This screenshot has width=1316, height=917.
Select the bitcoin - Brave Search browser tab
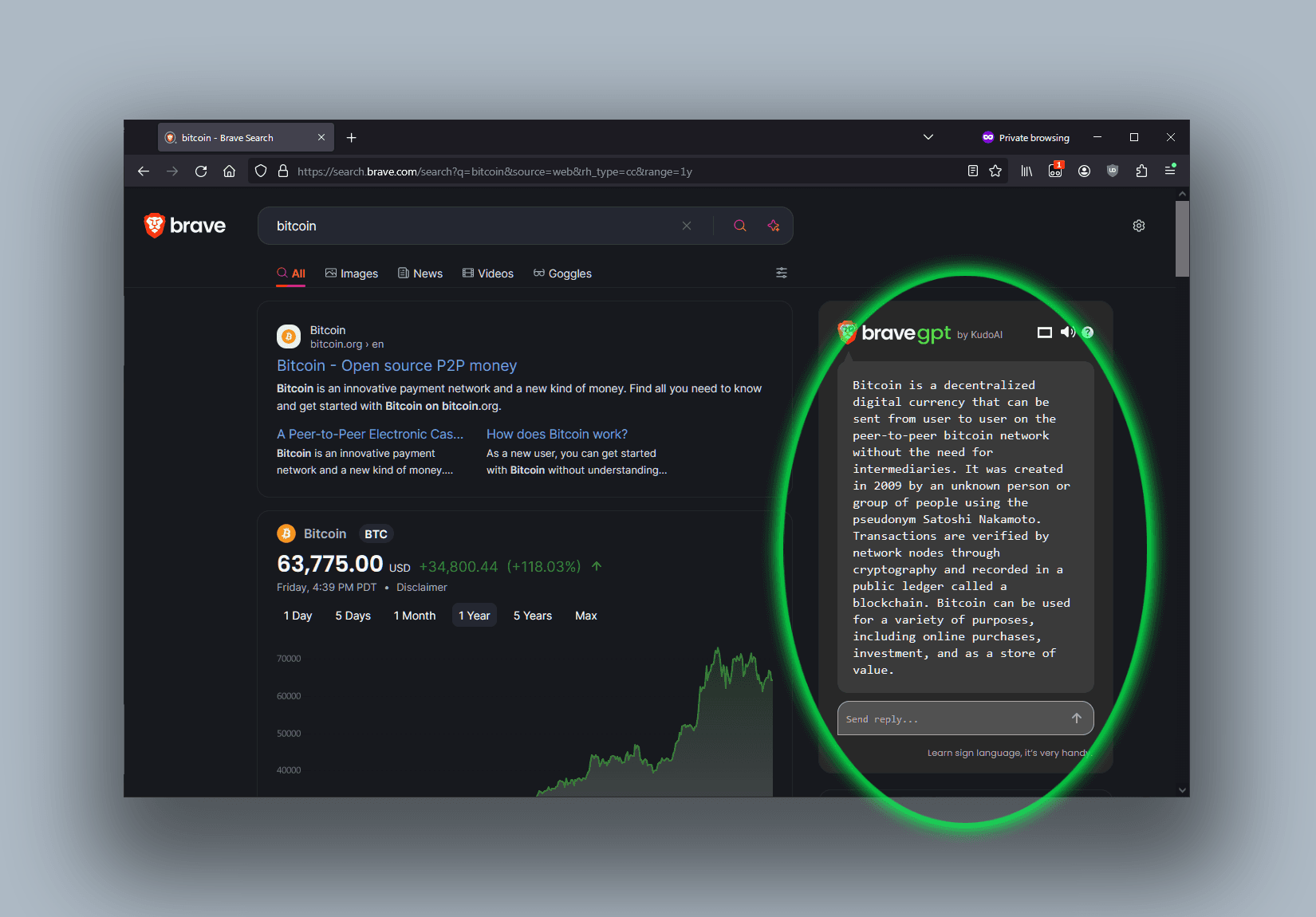click(246, 137)
